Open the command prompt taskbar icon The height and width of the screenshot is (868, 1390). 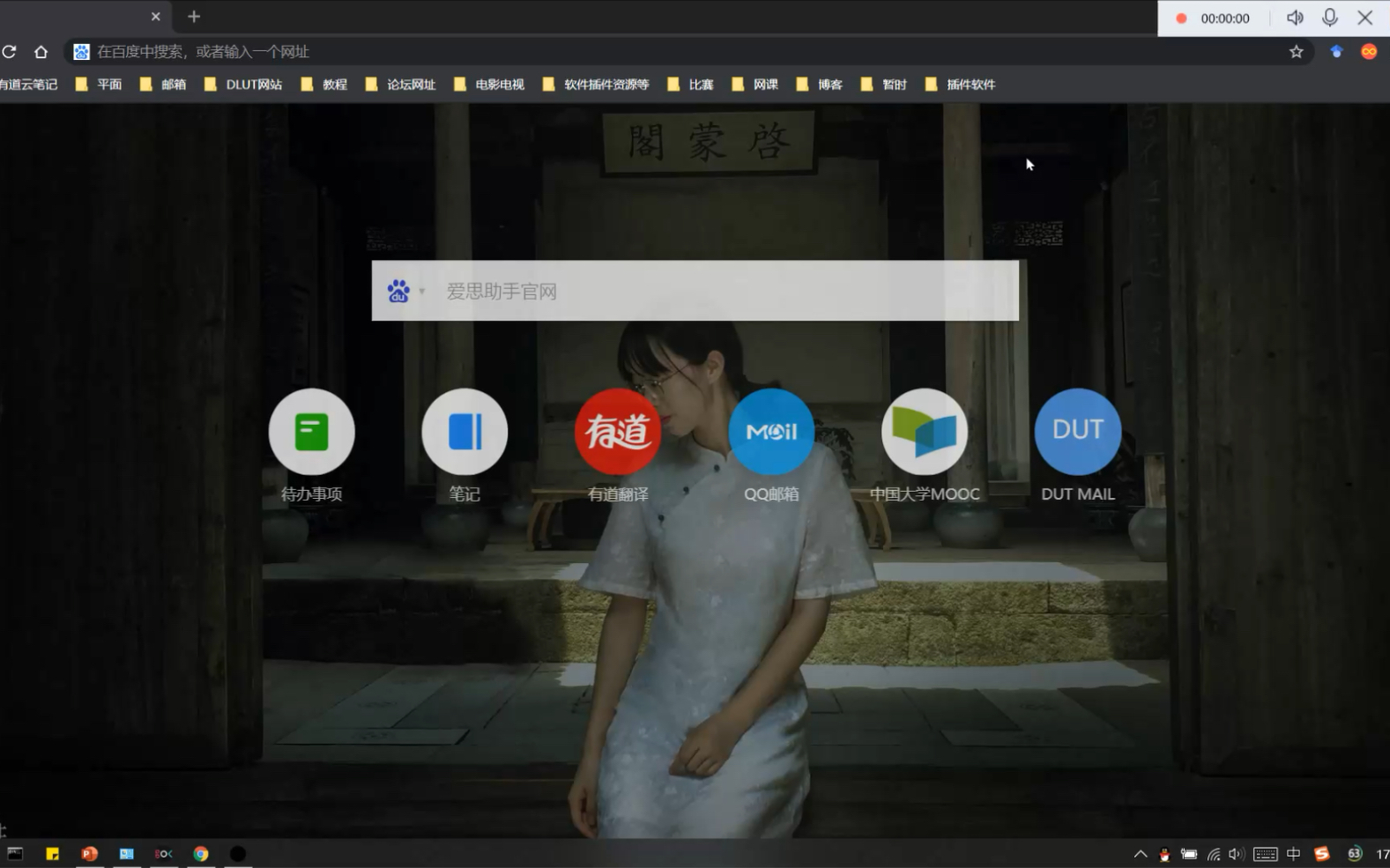point(15,853)
